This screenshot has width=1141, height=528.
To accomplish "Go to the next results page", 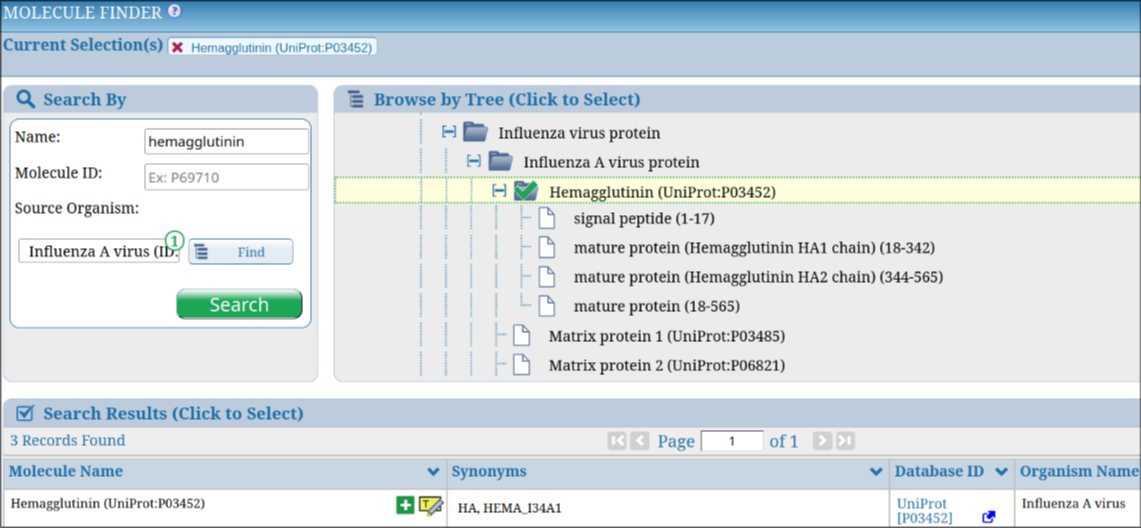I will [x=822, y=441].
